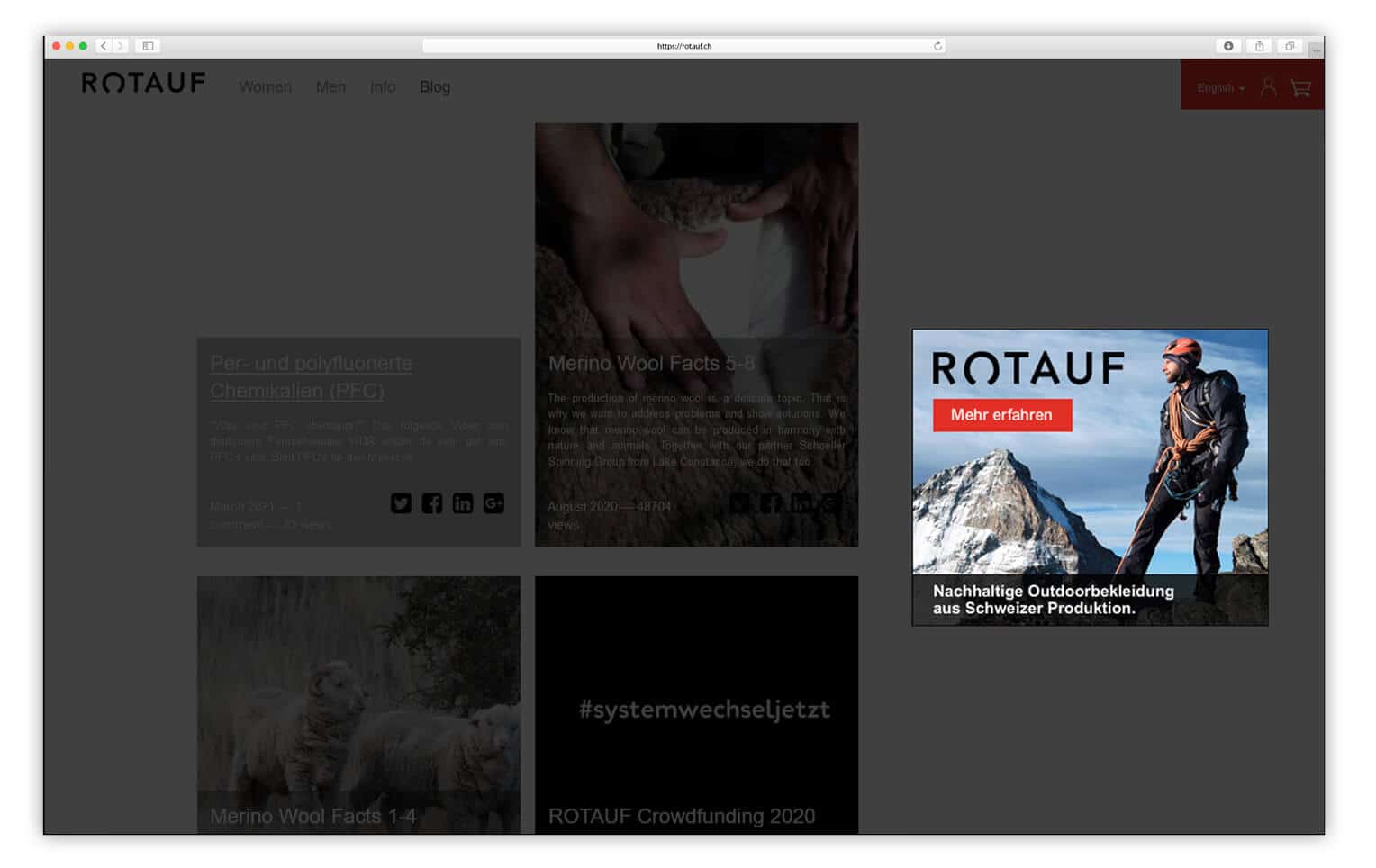
Task: Share Merino Wool Facts 5-8 on Facebook
Action: [x=770, y=503]
